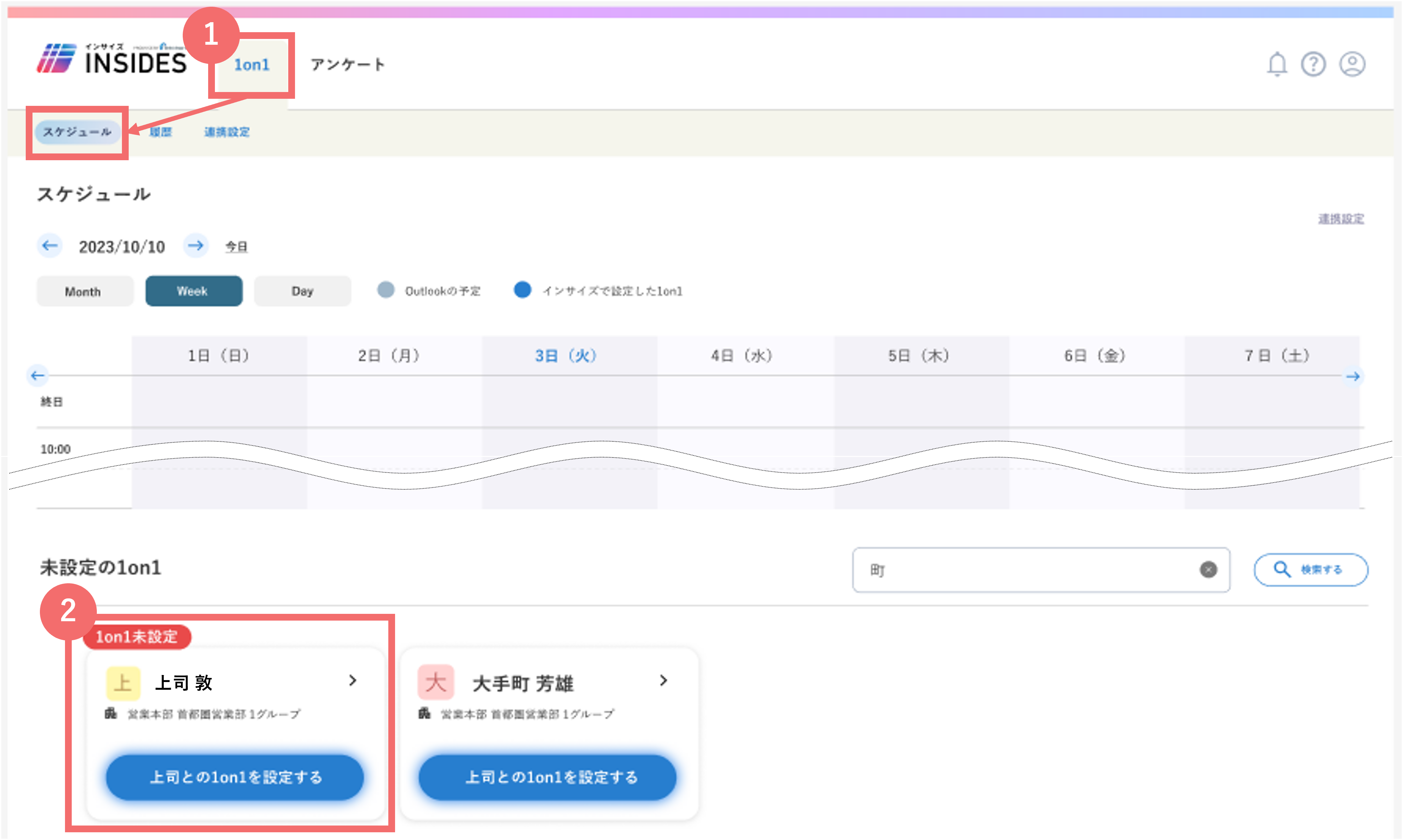Select the 4日（水） column header
The width and height of the screenshot is (1403, 840).
(x=745, y=355)
